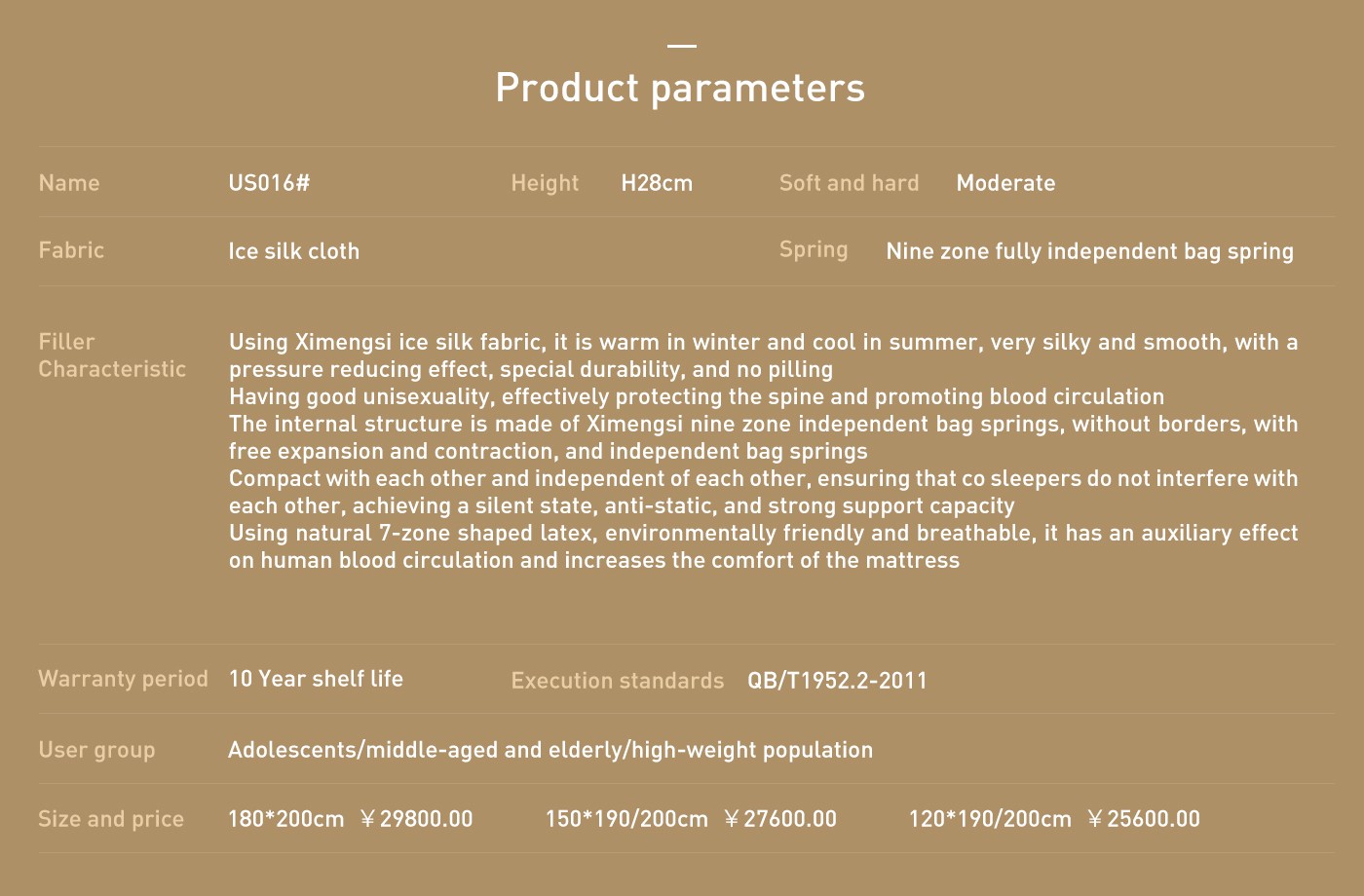Select the 10 Year shelf life text
Viewport: 1364px width, 896px height.
[316, 679]
